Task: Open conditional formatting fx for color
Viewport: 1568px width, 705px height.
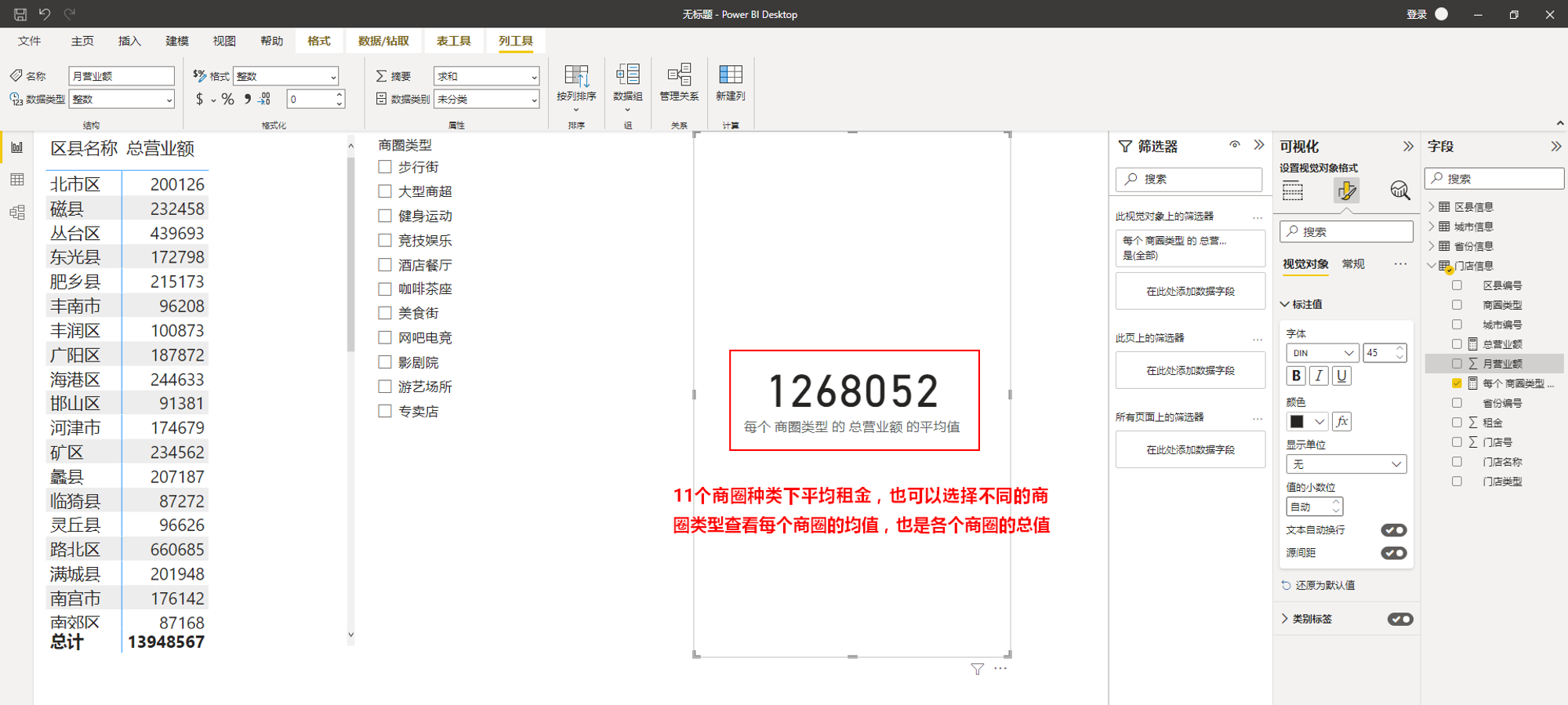Action: click(x=1342, y=421)
